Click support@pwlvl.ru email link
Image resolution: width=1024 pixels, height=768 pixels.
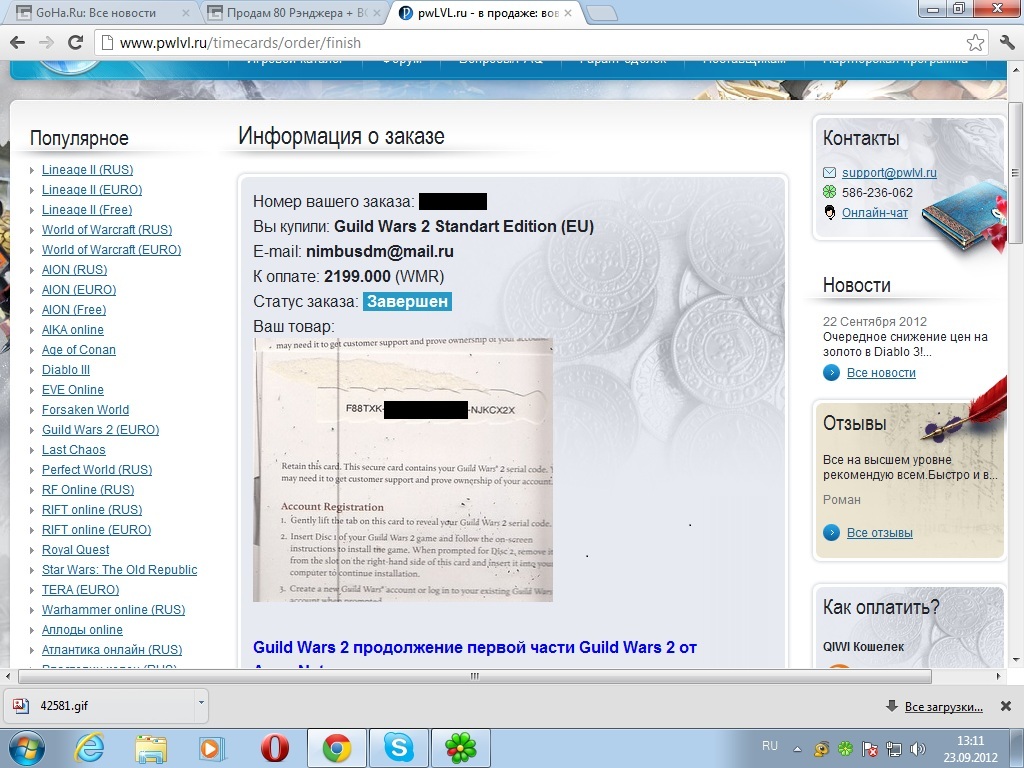tap(889, 172)
